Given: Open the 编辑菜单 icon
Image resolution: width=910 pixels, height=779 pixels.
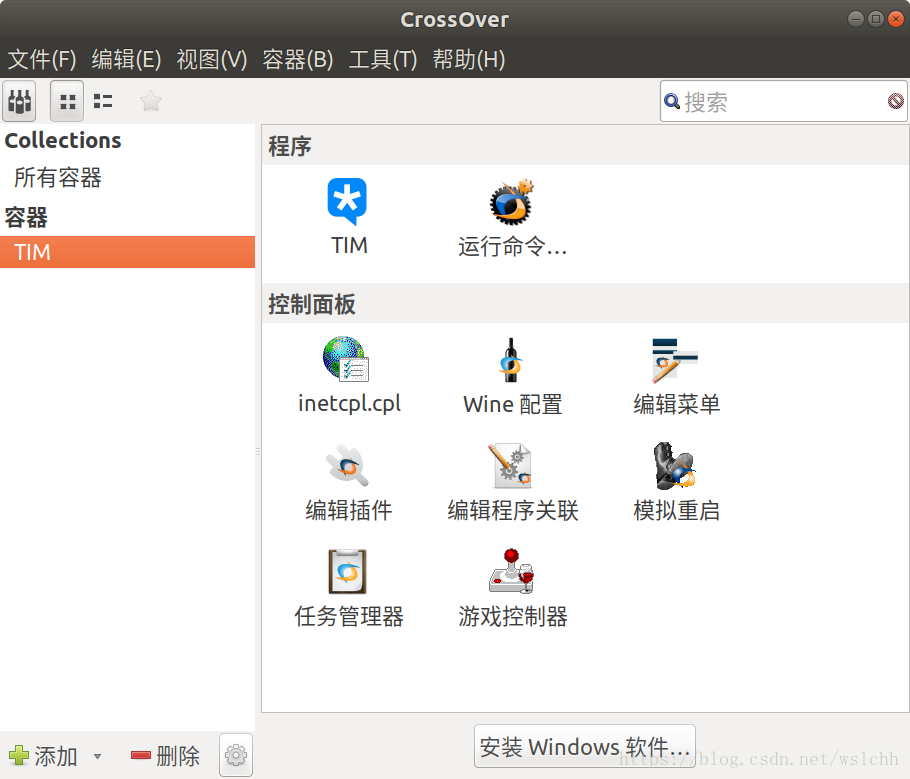Looking at the screenshot, I should (x=674, y=360).
